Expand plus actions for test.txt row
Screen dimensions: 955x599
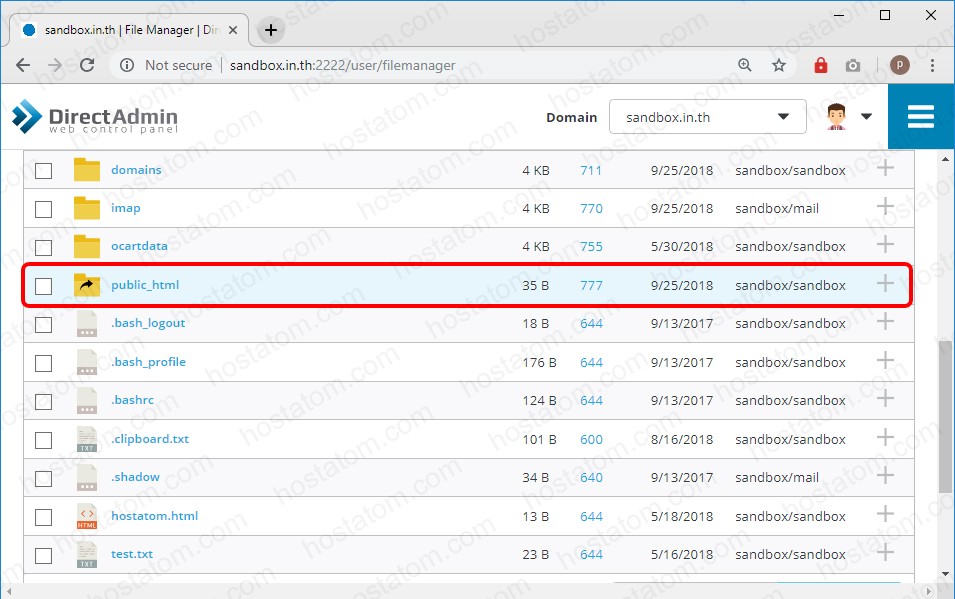(x=885, y=552)
